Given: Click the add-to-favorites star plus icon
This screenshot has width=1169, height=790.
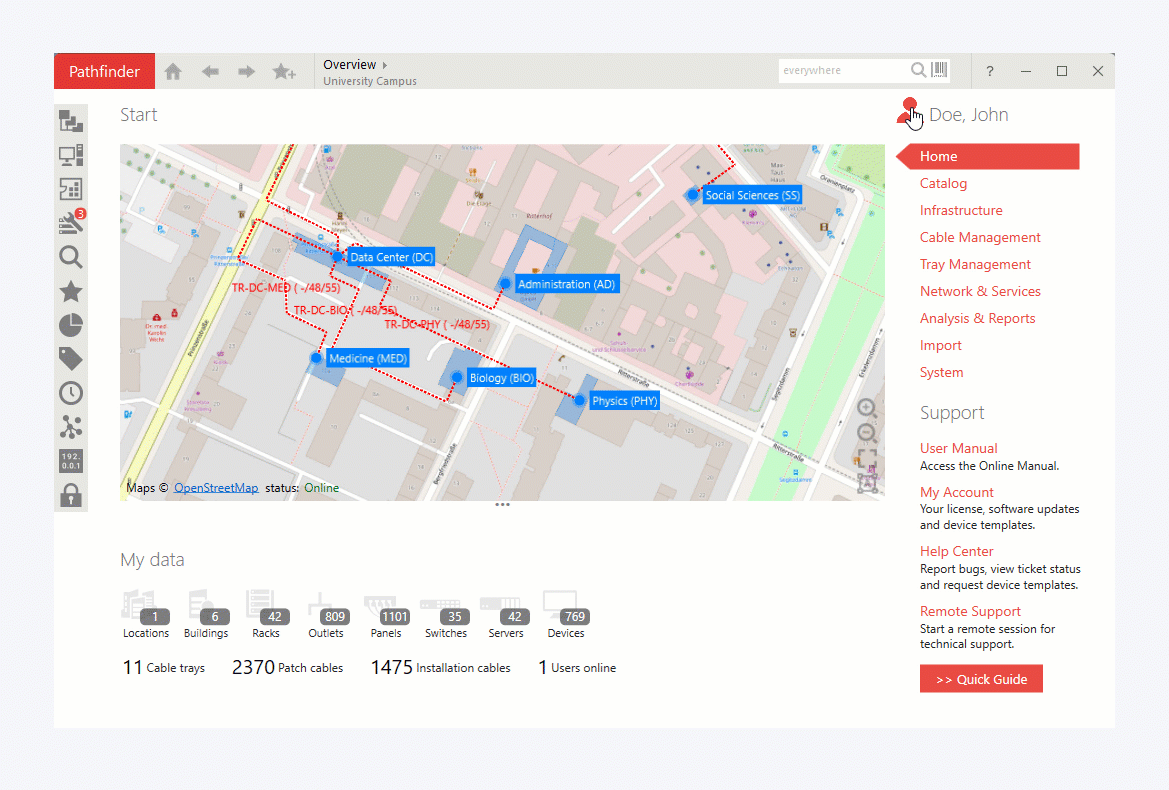Looking at the screenshot, I should pyautogui.click(x=284, y=72).
